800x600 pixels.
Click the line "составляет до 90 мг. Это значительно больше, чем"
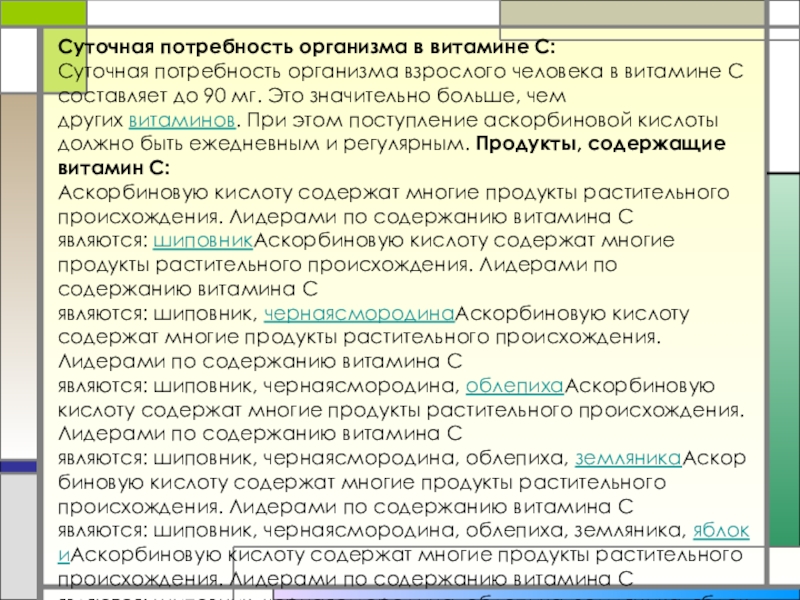coord(312,96)
